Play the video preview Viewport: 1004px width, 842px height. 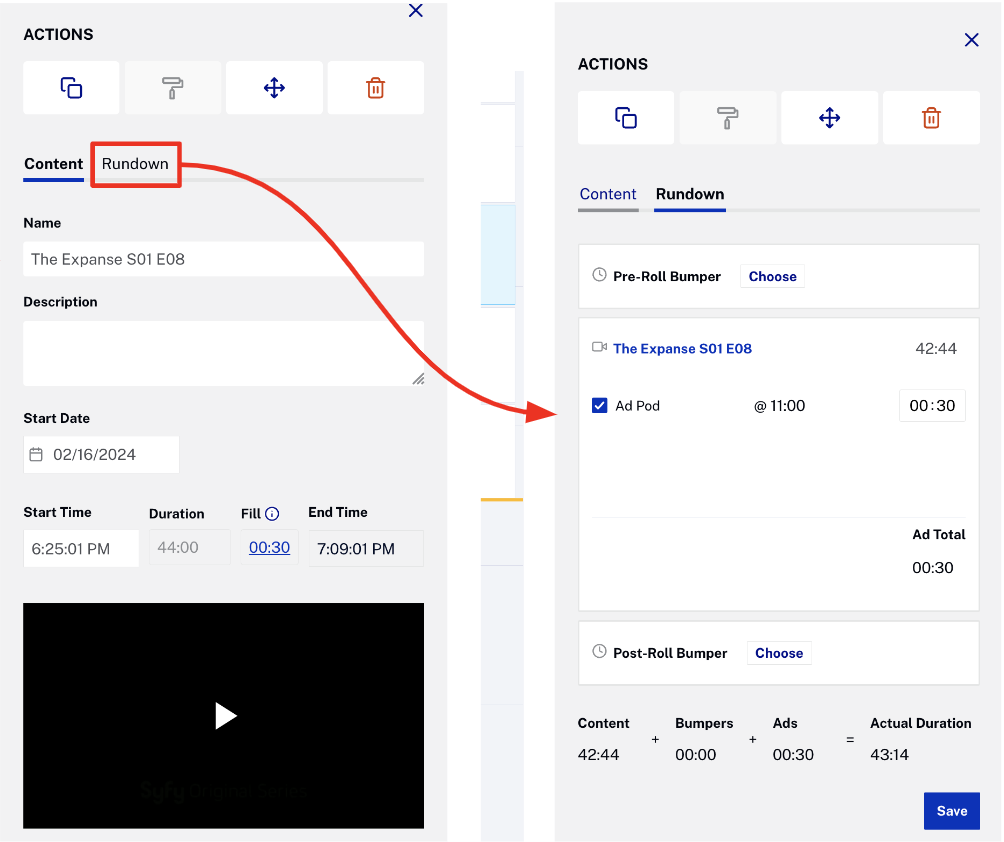tap(225, 715)
